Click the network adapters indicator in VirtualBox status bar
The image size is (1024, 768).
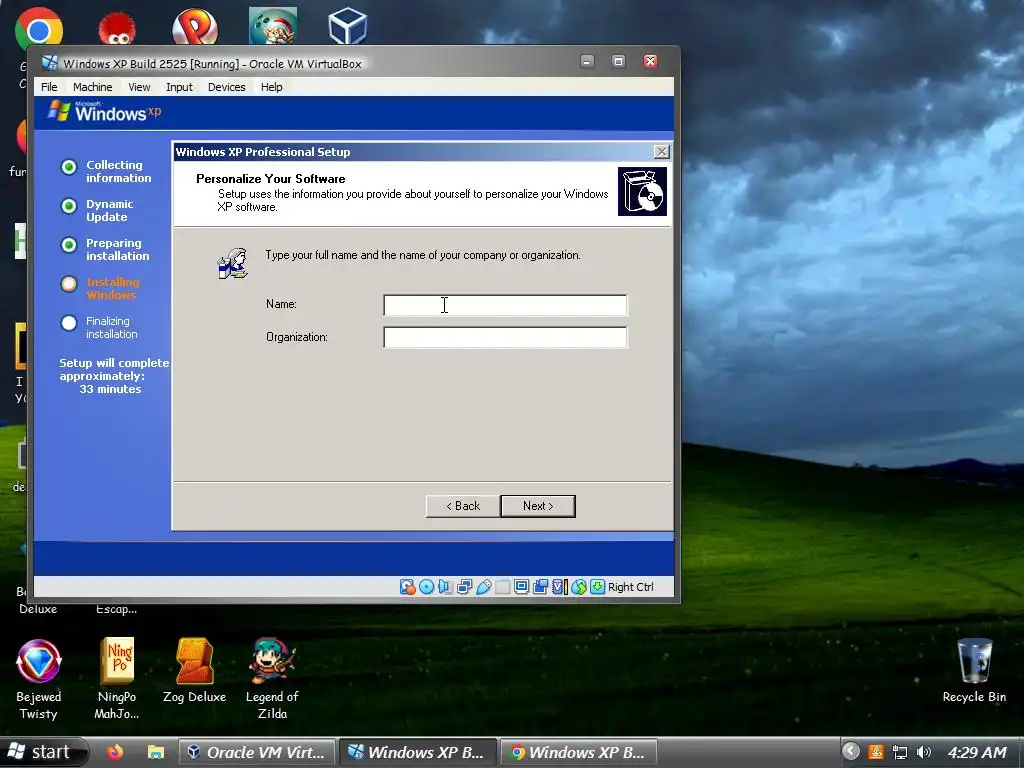[x=464, y=587]
